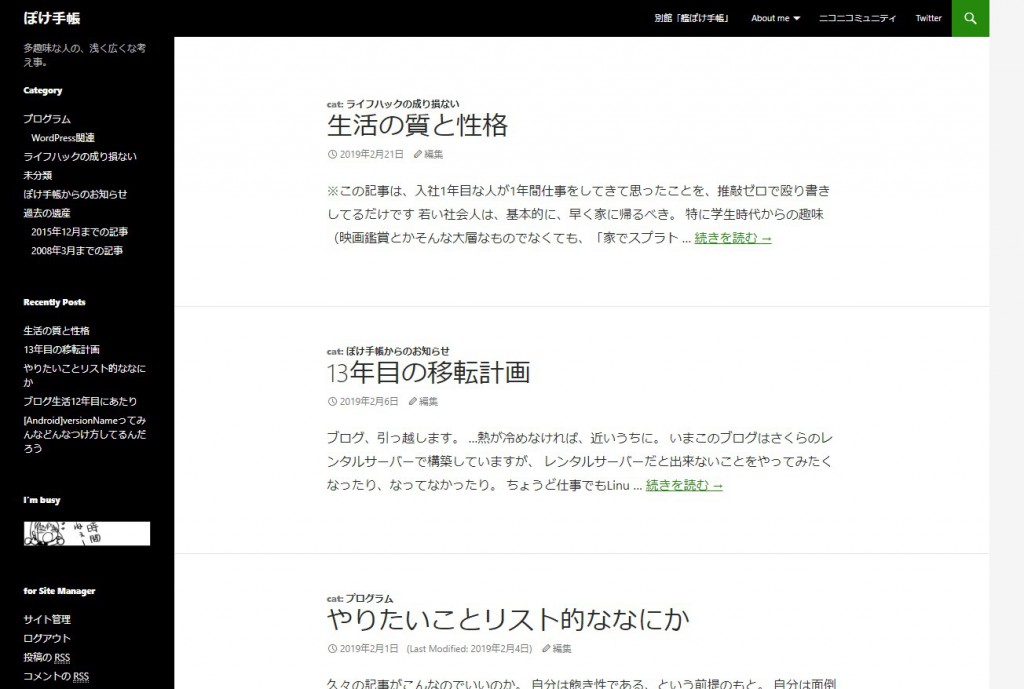Viewport: 1024px width, 689px height.
Task: Open article title 生活の質と性格
Action: (x=417, y=125)
